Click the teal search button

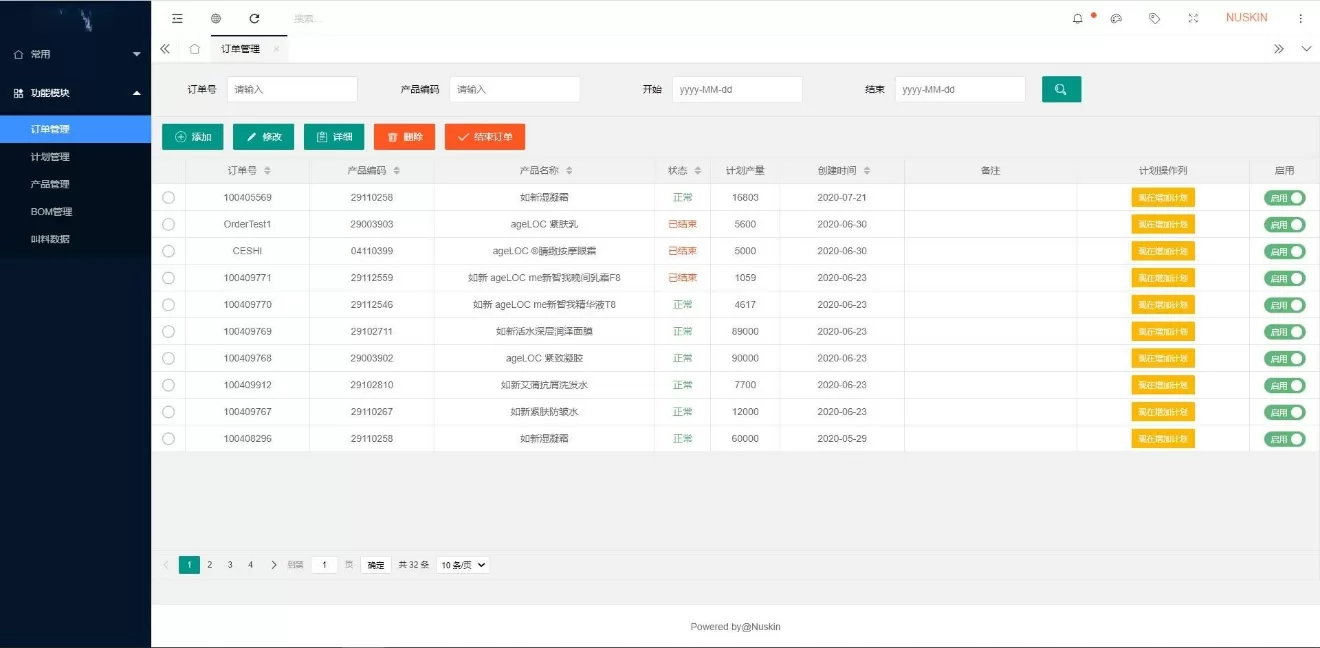(x=1061, y=89)
